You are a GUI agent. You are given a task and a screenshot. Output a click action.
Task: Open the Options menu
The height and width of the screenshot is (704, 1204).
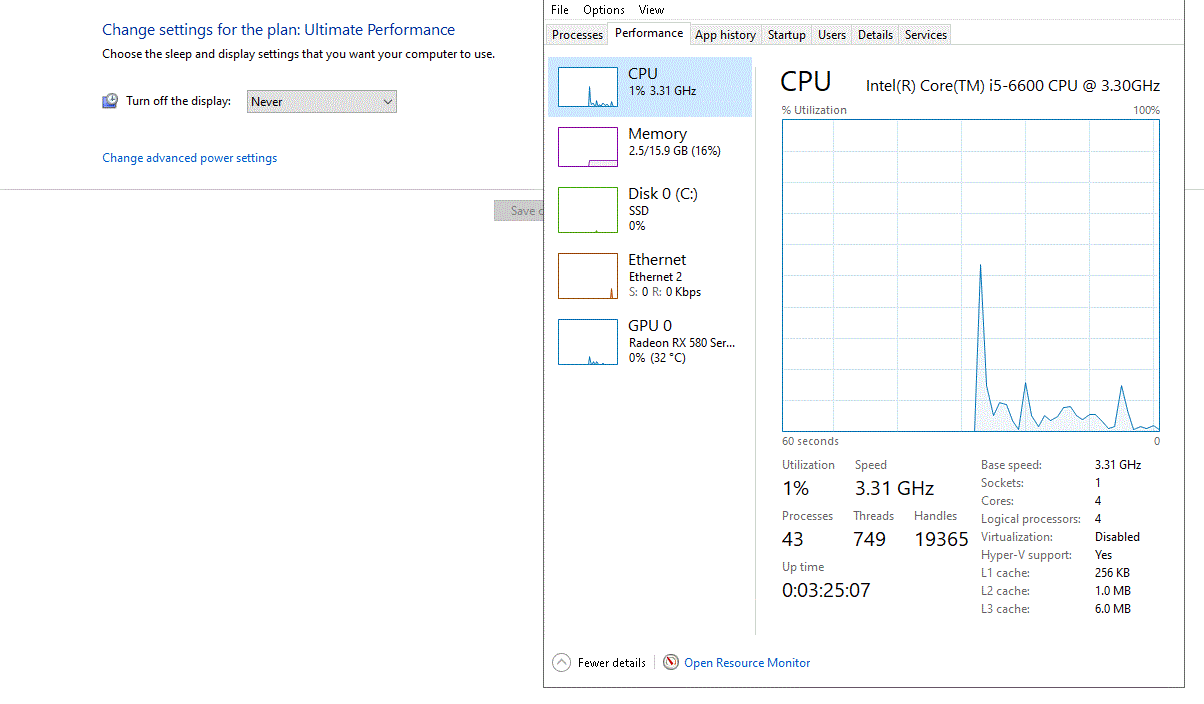604,10
